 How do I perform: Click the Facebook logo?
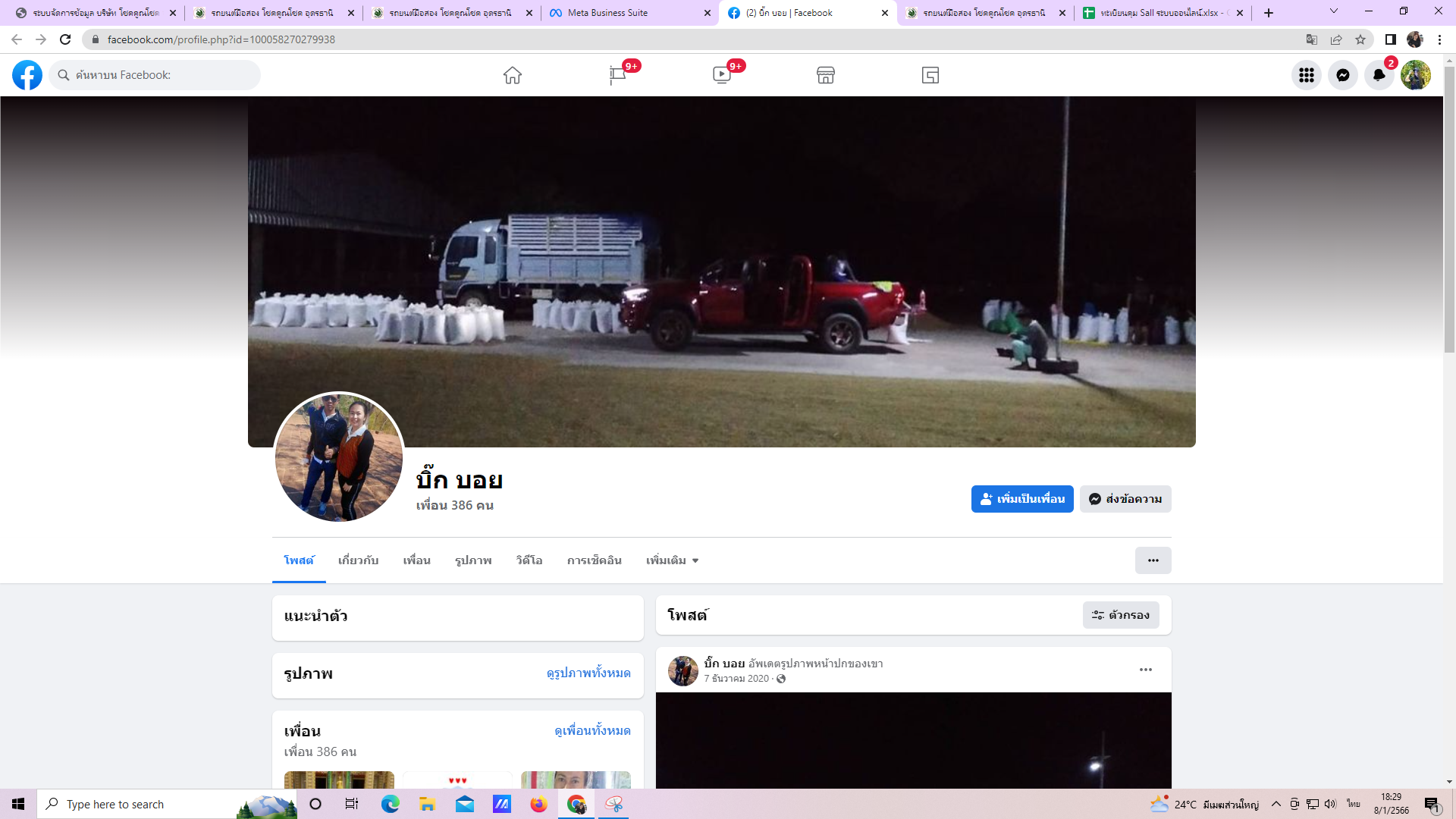pyautogui.click(x=27, y=75)
